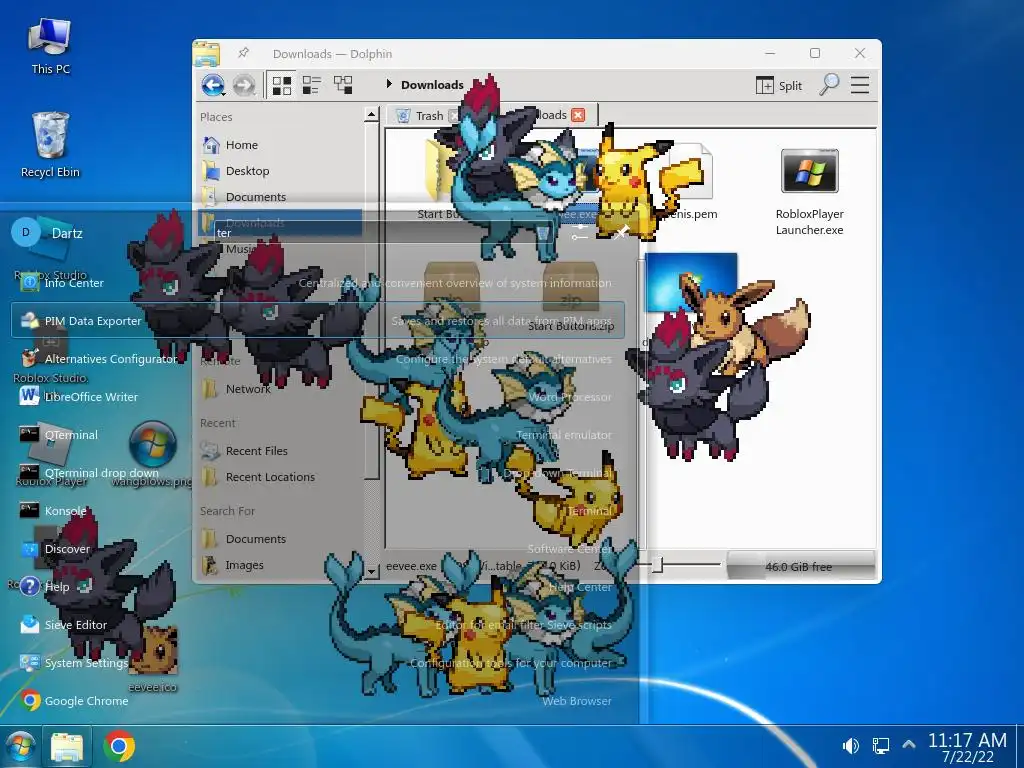The width and height of the screenshot is (1024, 768).
Task: Enable Split view in Dolphin
Action: tap(778, 86)
